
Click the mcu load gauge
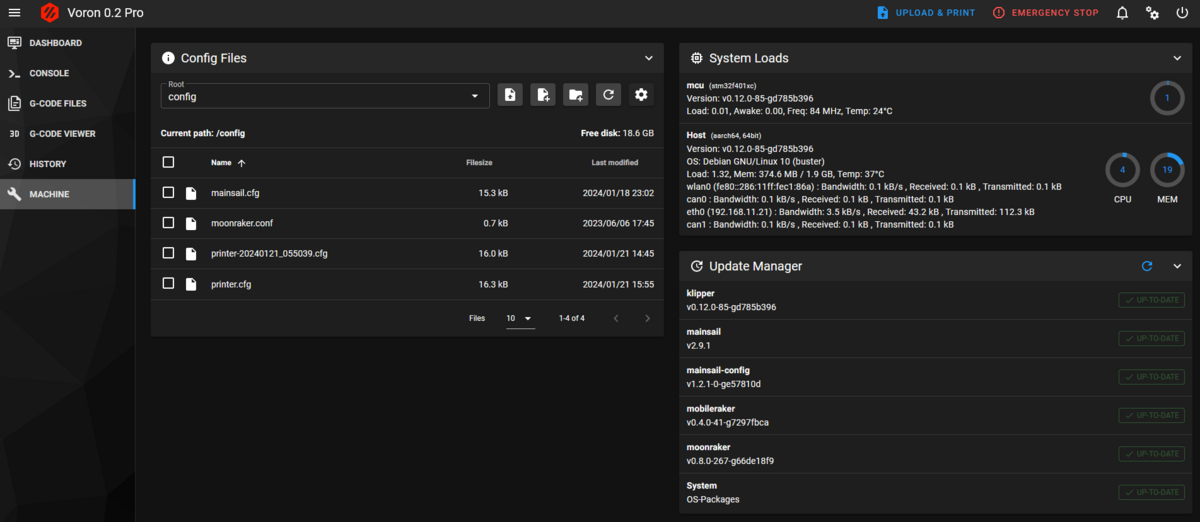pyautogui.click(x=1167, y=98)
